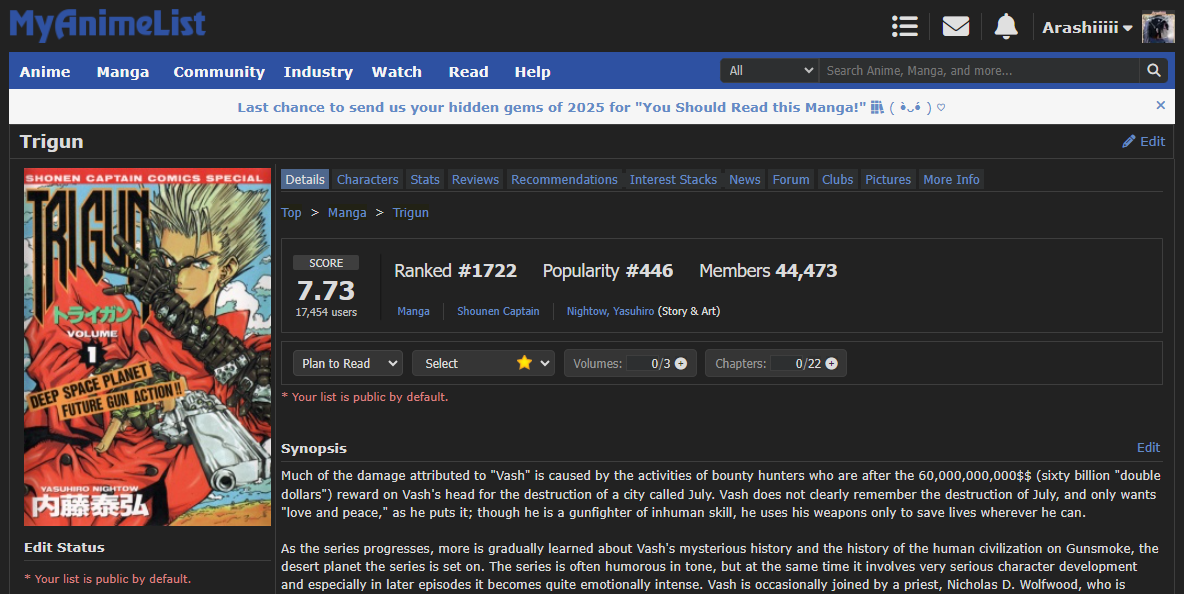Screen dimensions: 1184x594
Task: Click the Popularity #446 text
Action: [608, 270]
